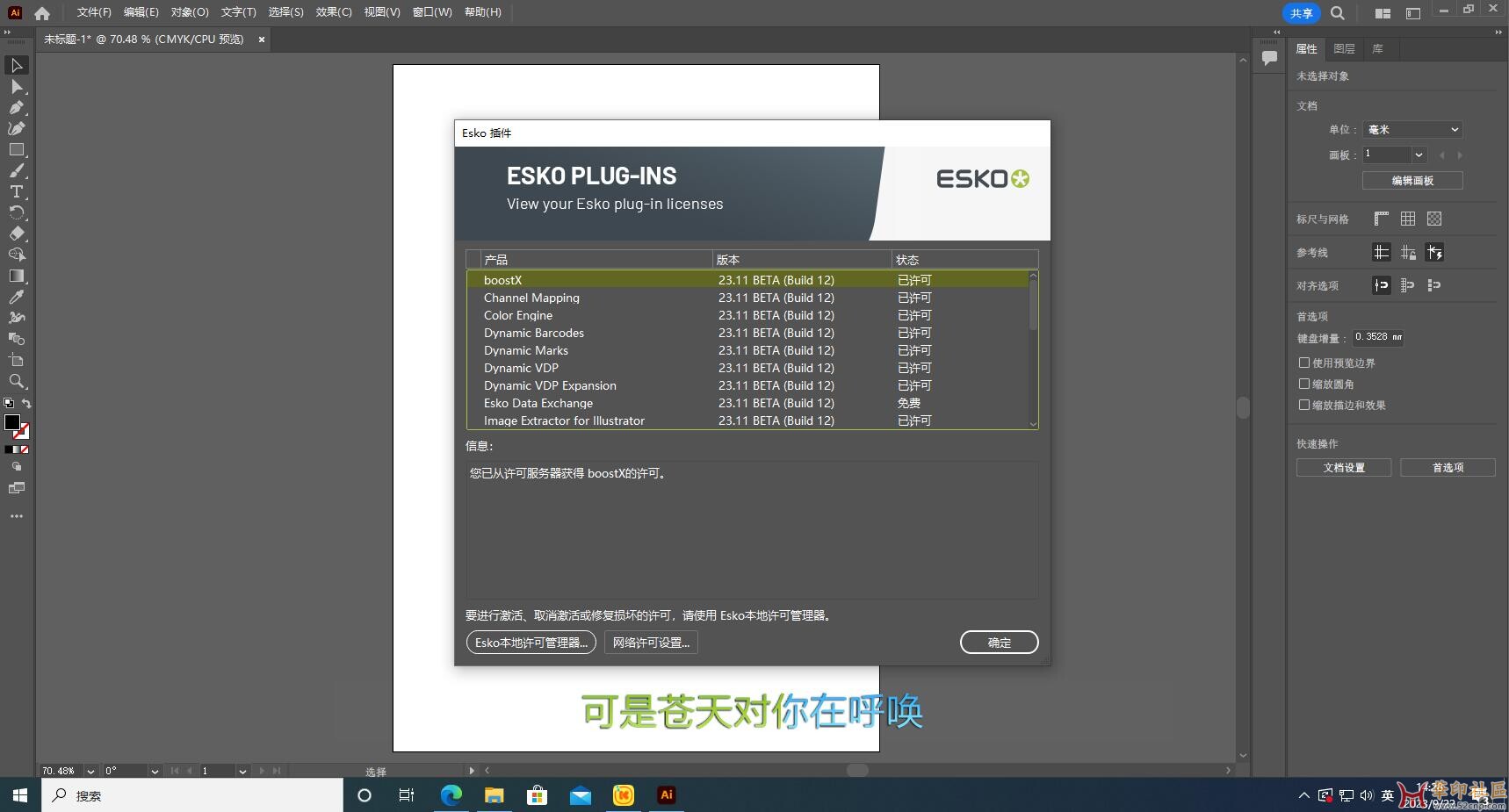Select the Shape Builder tool
Viewport: 1509px width, 812px height.
click(x=16, y=255)
